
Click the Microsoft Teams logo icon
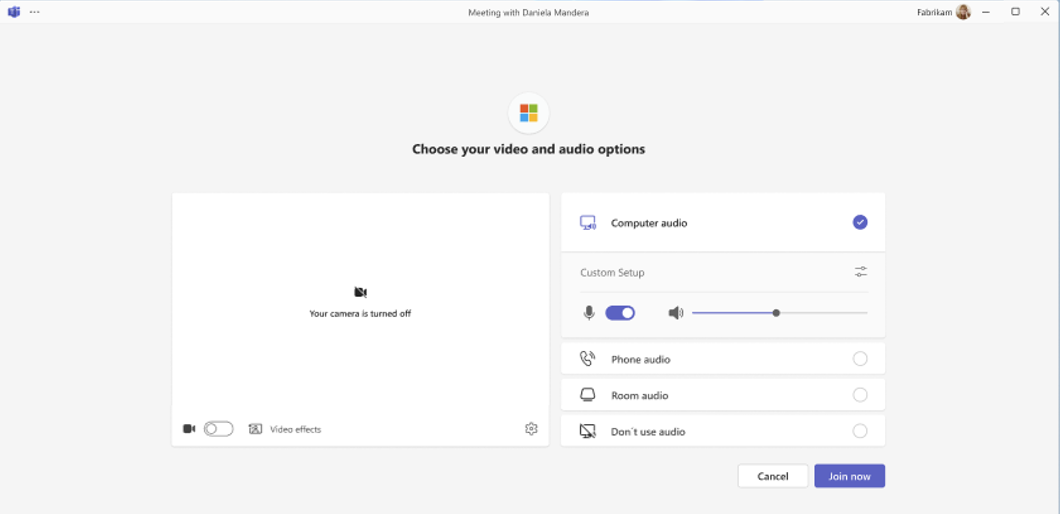pos(14,12)
